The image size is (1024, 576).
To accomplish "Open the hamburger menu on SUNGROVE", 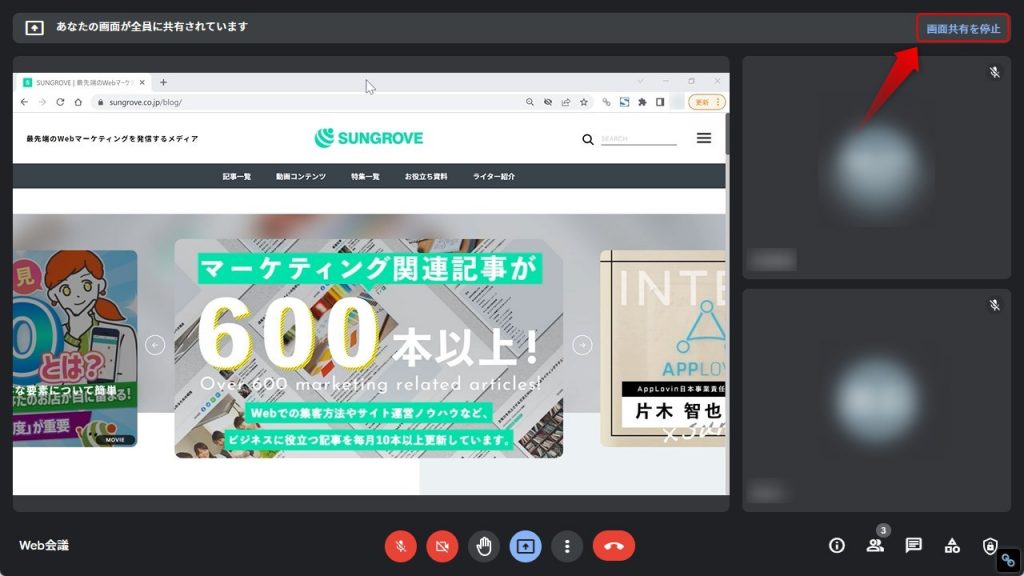I will coord(703,138).
